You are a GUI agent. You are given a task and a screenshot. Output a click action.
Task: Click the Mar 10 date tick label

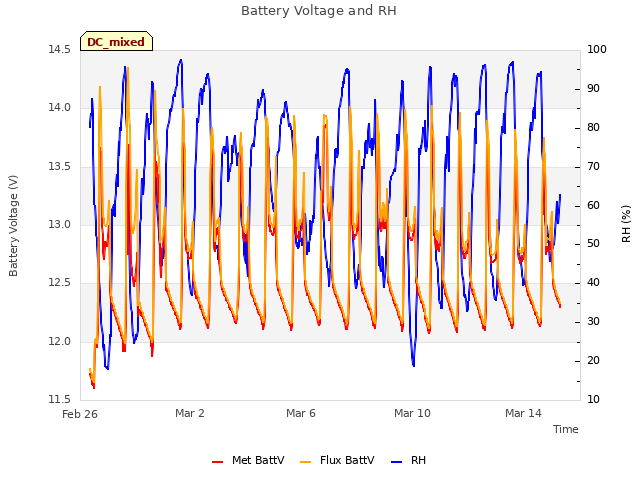412,413
